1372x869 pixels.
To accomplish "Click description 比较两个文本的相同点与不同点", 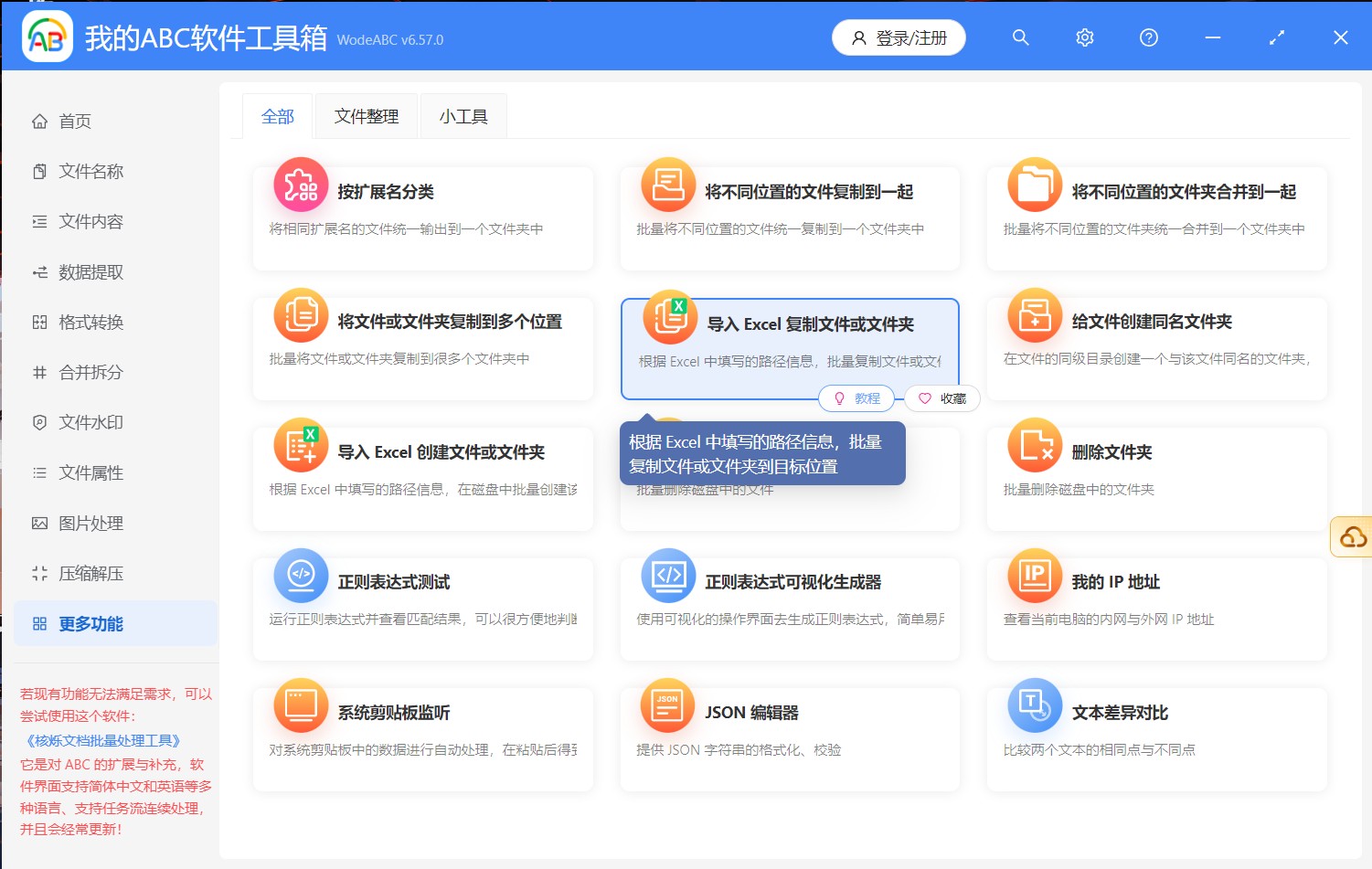I will 1100,750.
